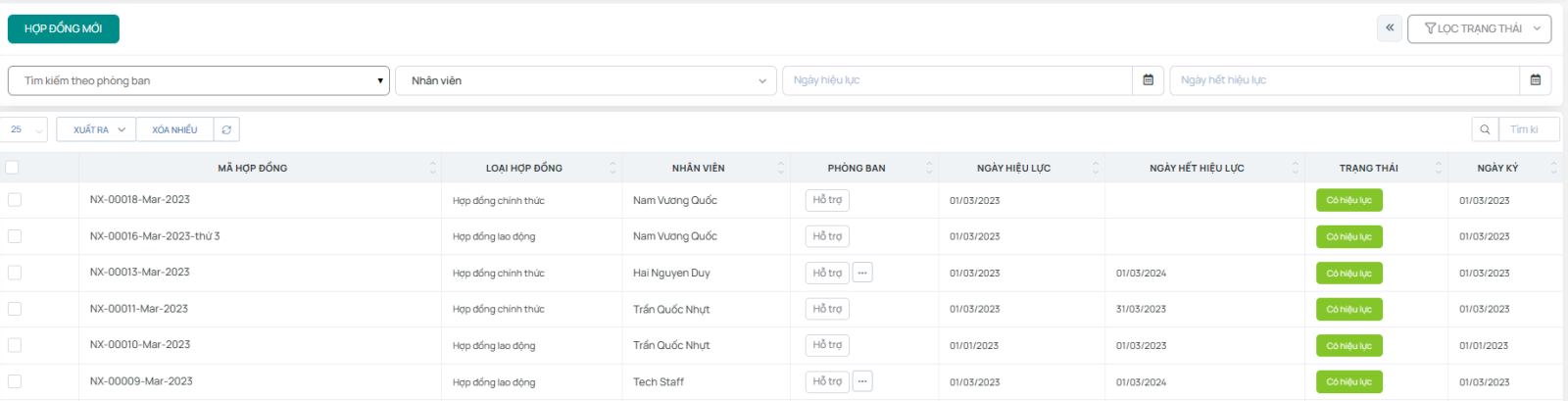1568x401 pixels.
Task: Click the double-chevron collapse icon
Action: 1390,28
